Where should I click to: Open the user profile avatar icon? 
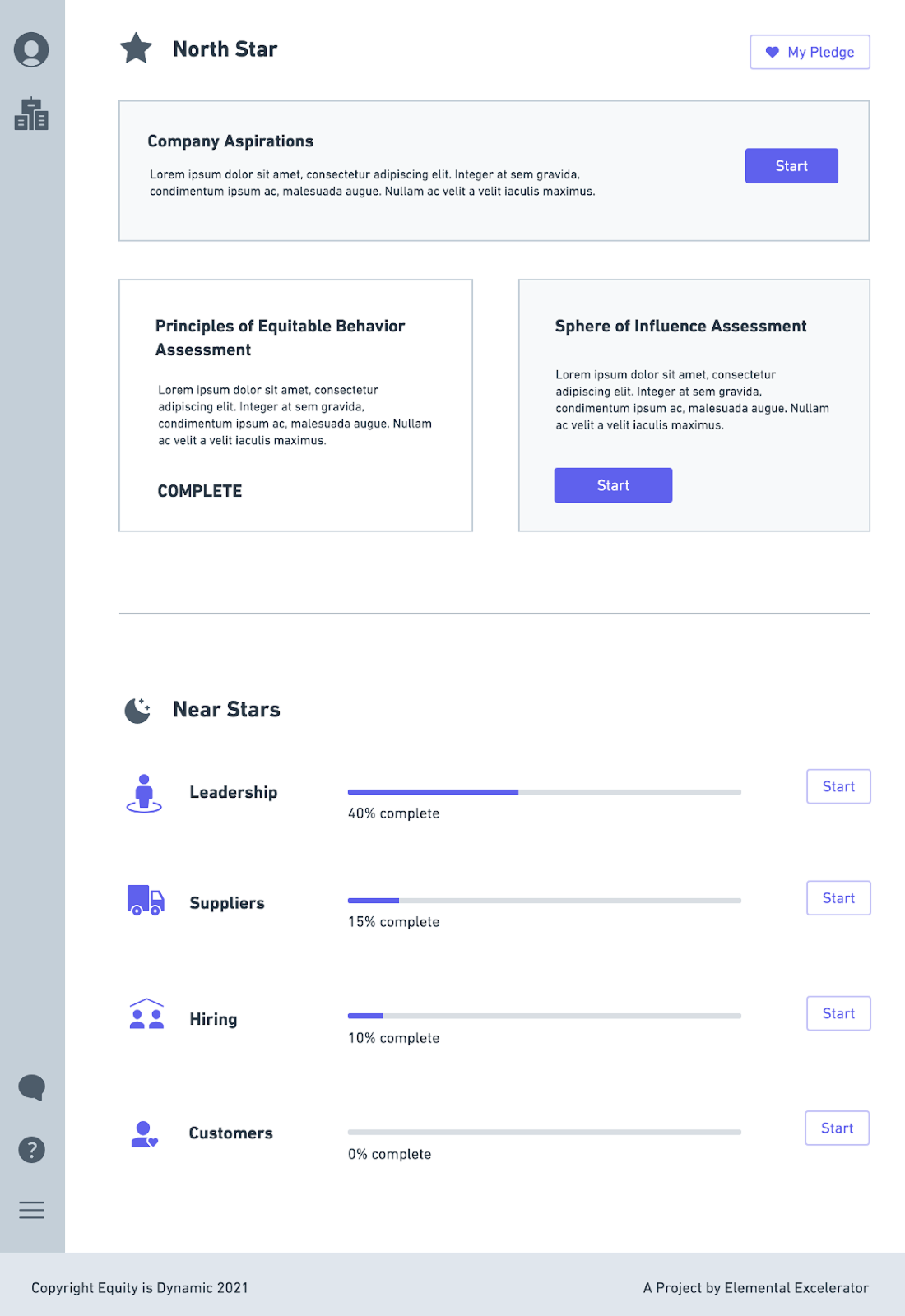[x=31, y=49]
